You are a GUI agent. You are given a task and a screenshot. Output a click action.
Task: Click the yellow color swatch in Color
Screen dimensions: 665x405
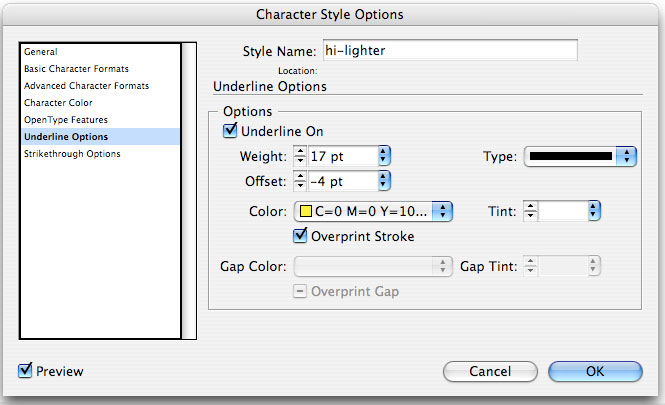click(305, 211)
